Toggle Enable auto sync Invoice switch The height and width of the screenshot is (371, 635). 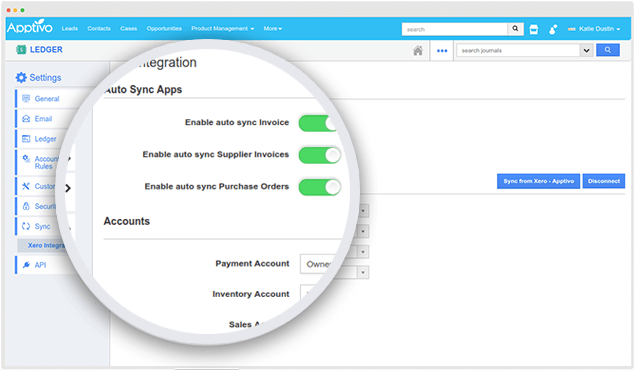(319, 123)
